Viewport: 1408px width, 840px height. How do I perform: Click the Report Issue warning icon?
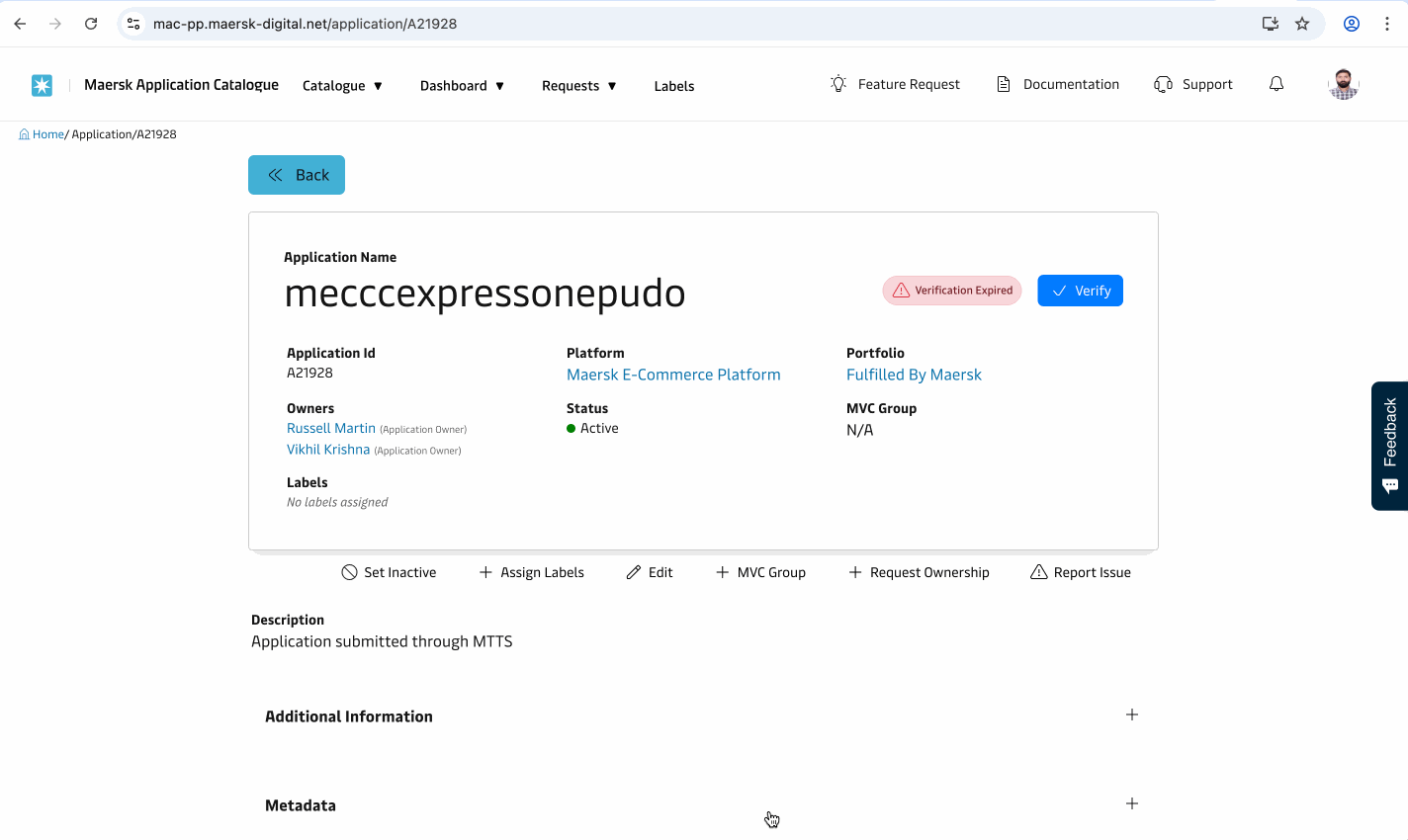coord(1038,572)
